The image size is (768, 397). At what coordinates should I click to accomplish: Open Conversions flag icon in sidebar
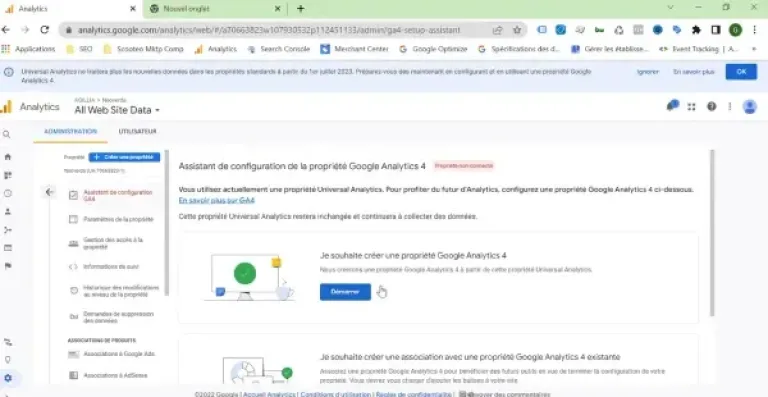(7, 266)
